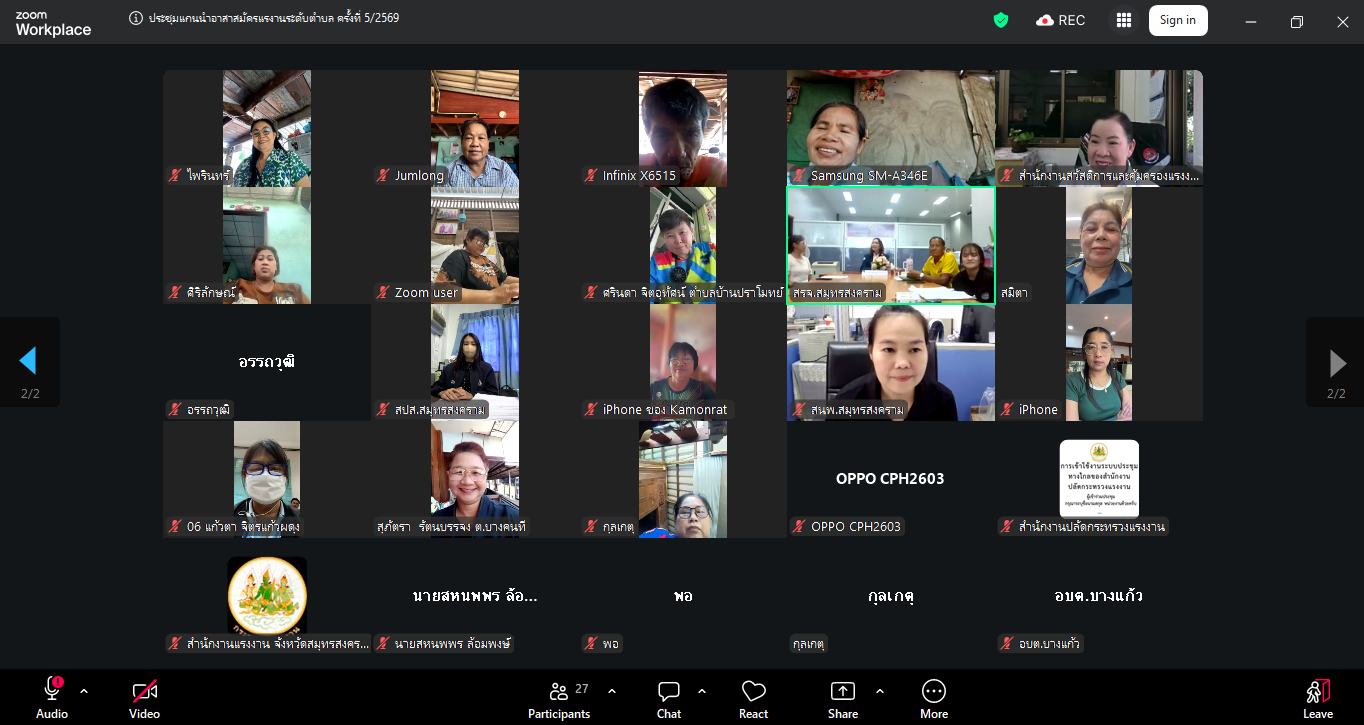Click the Sign in button
The width and height of the screenshot is (1364, 725).
(1177, 20)
